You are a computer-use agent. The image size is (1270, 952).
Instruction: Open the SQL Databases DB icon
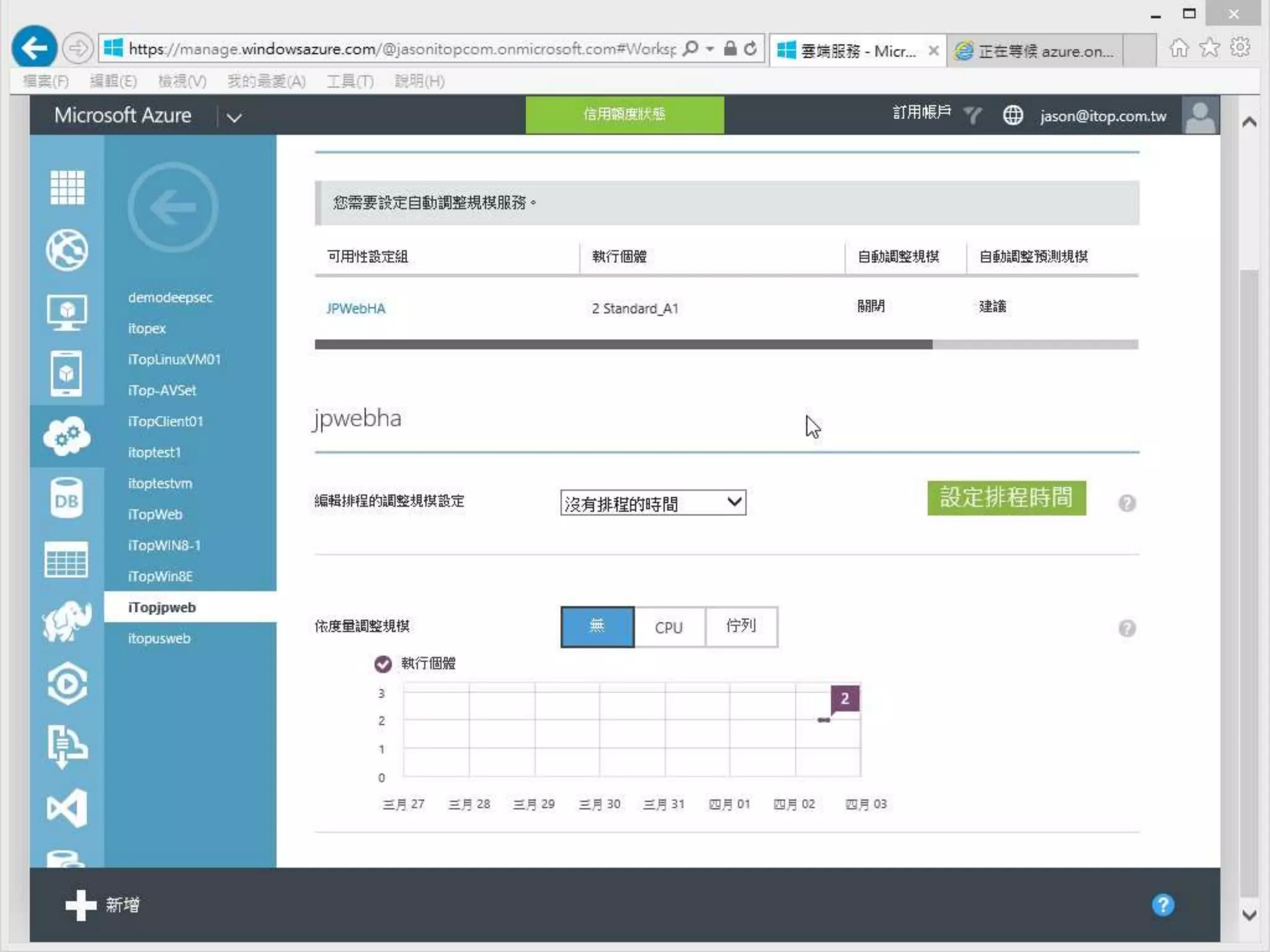(67, 499)
